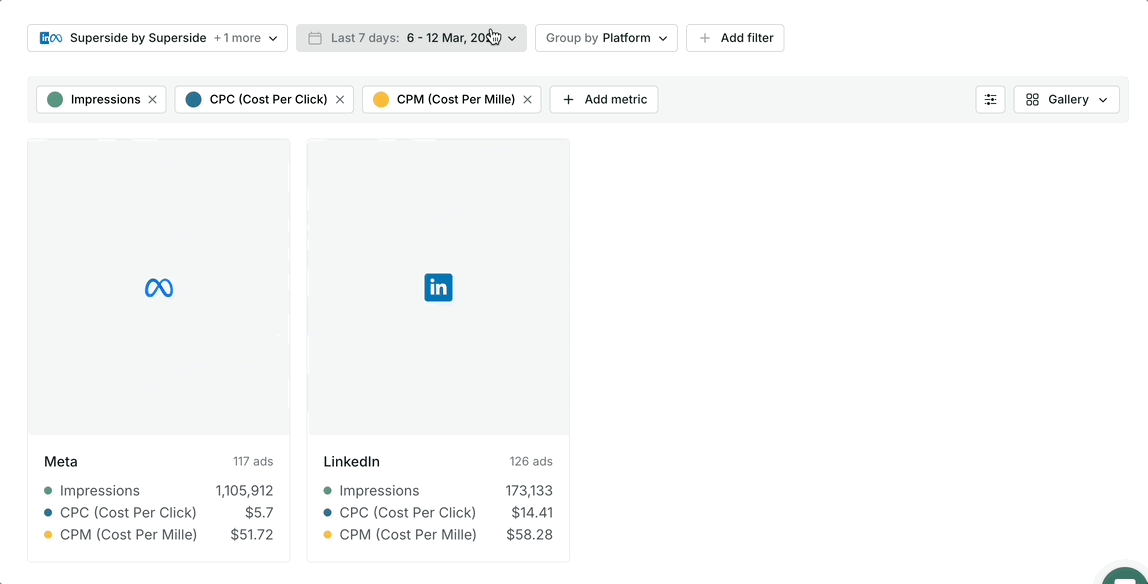Select the Meta card title
1148x584 pixels.
click(x=61, y=462)
